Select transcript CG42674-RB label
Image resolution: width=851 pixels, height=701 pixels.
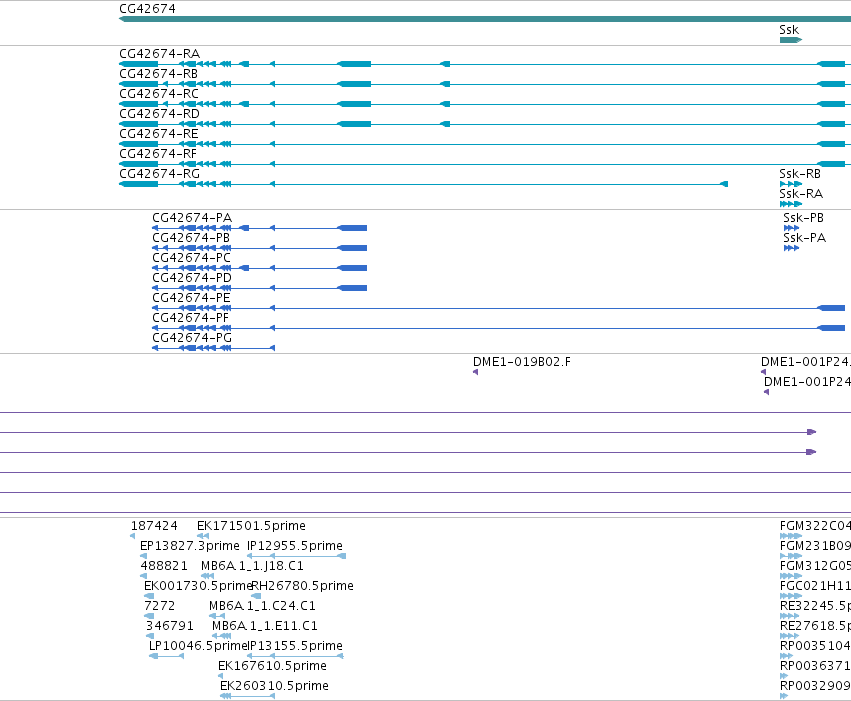coord(158,74)
